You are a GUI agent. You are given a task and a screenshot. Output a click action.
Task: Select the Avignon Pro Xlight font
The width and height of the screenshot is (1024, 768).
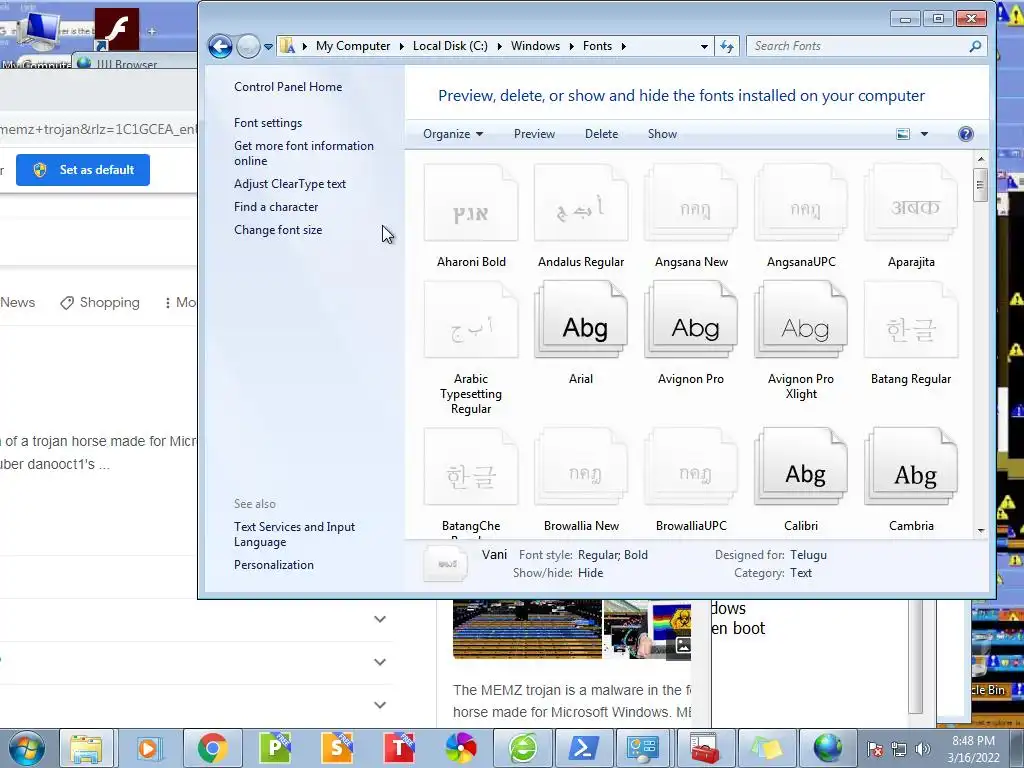[x=801, y=320]
